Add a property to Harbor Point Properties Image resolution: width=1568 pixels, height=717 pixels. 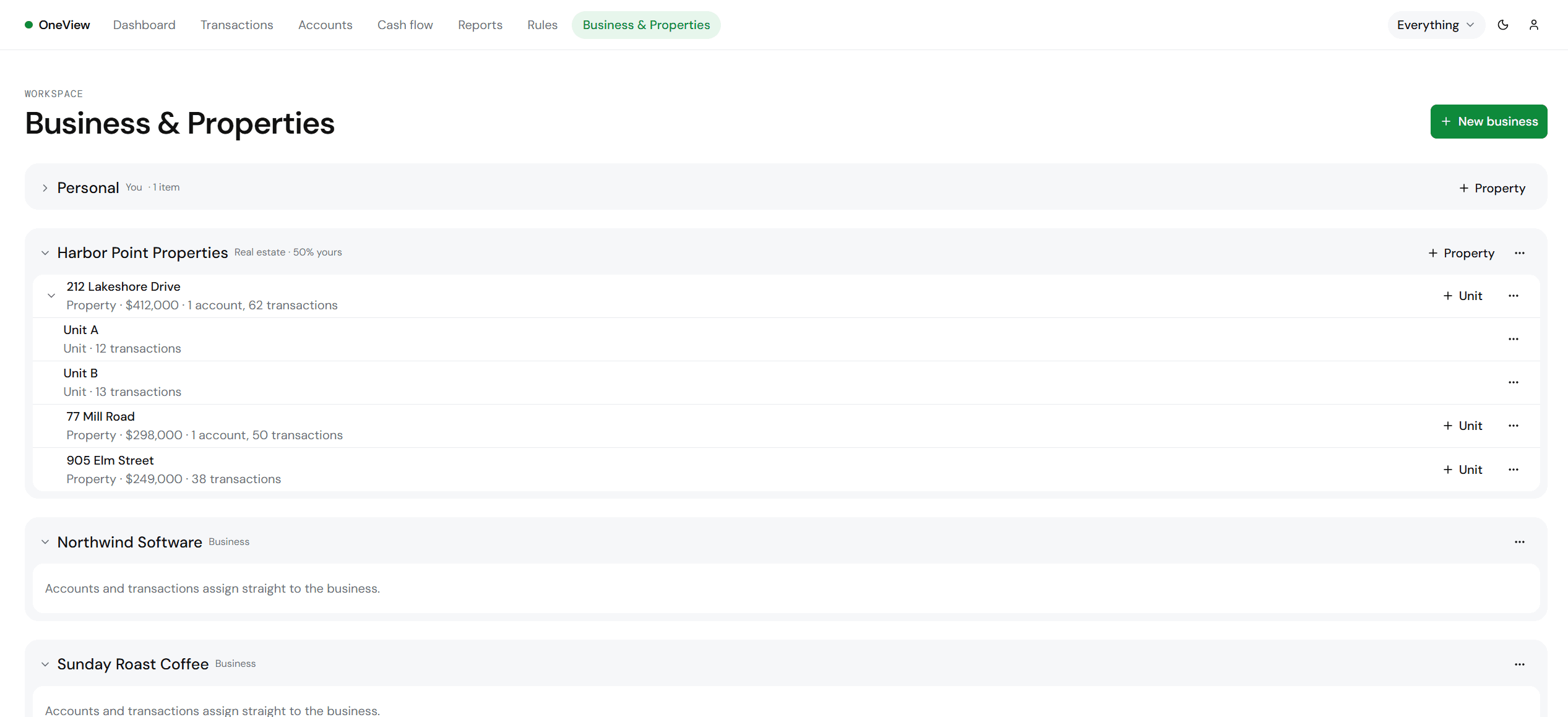tap(1461, 253)
